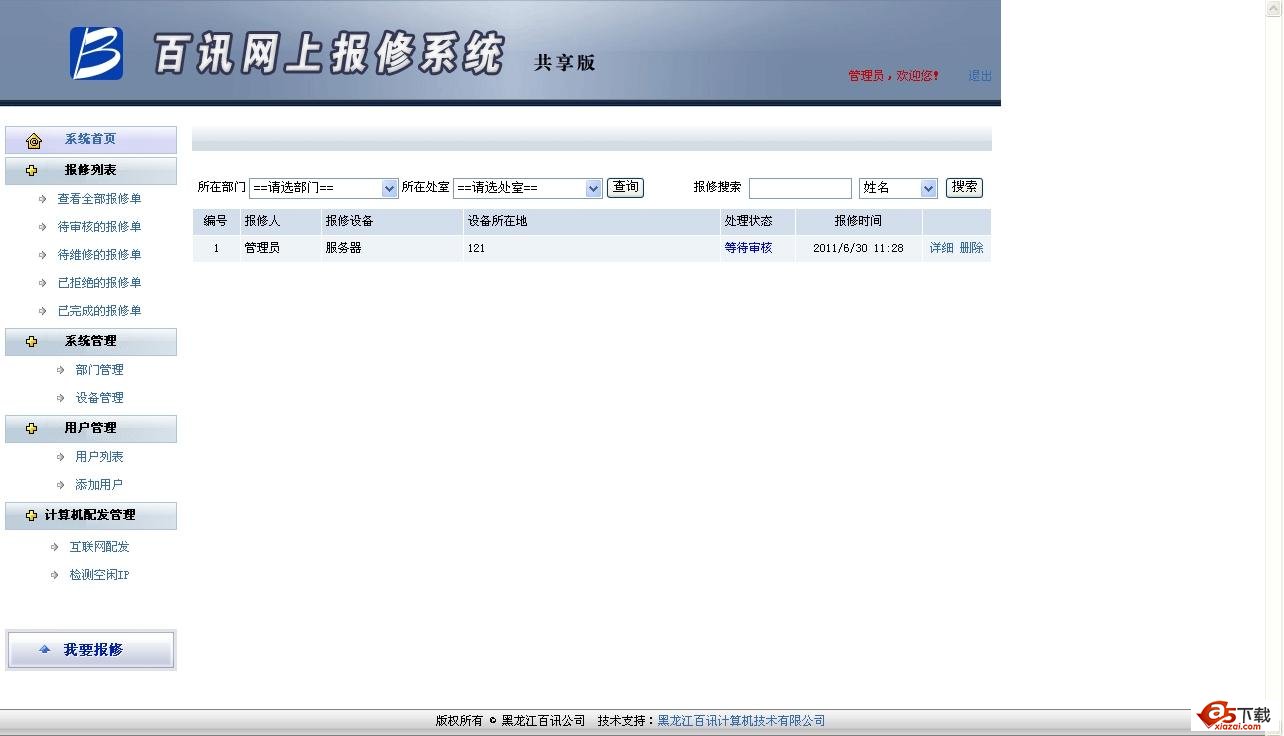The width and height of the screenshot is (1284, 736).
Task: Click the arrow icon beside 部门管理
Action: point(60,370)
